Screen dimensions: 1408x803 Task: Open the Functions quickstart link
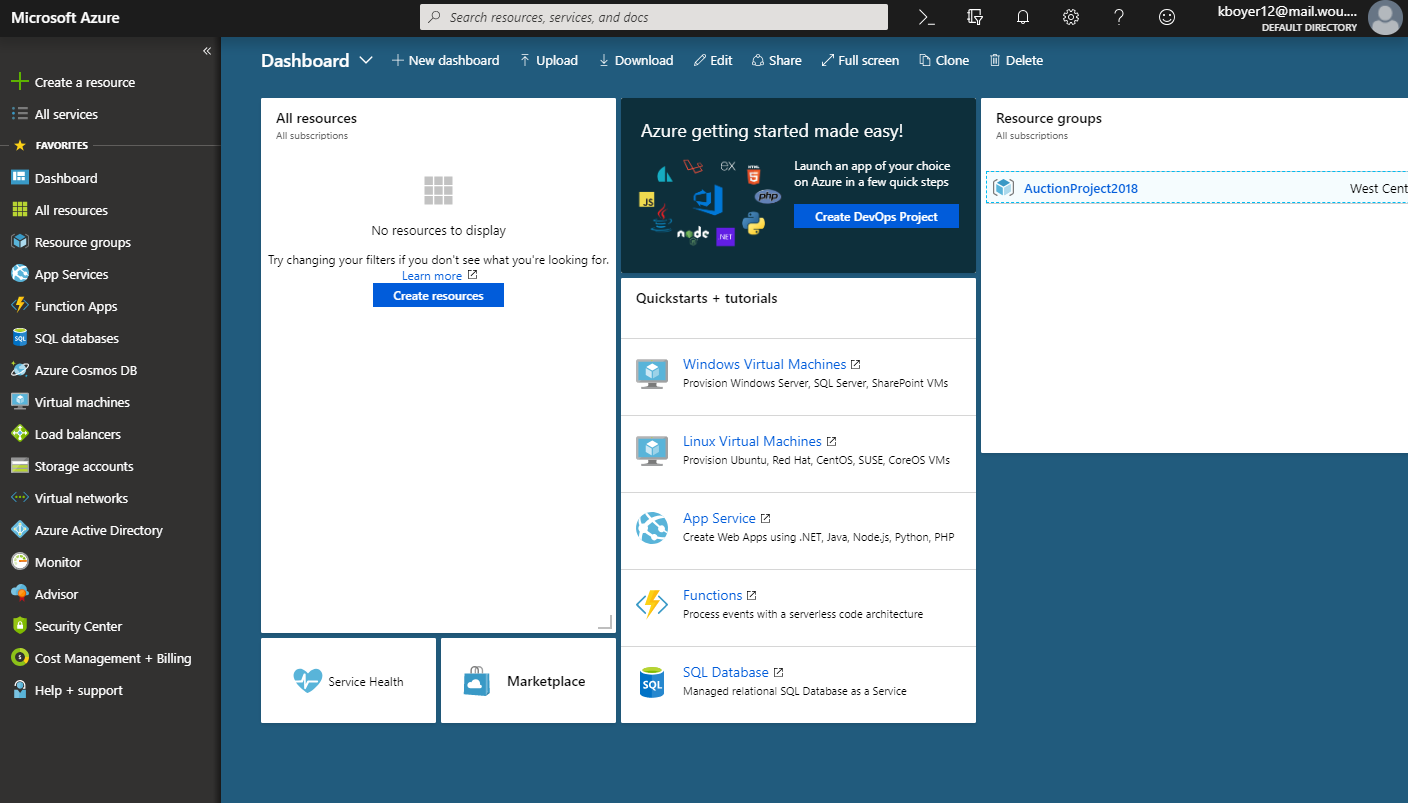coord(712,595)
